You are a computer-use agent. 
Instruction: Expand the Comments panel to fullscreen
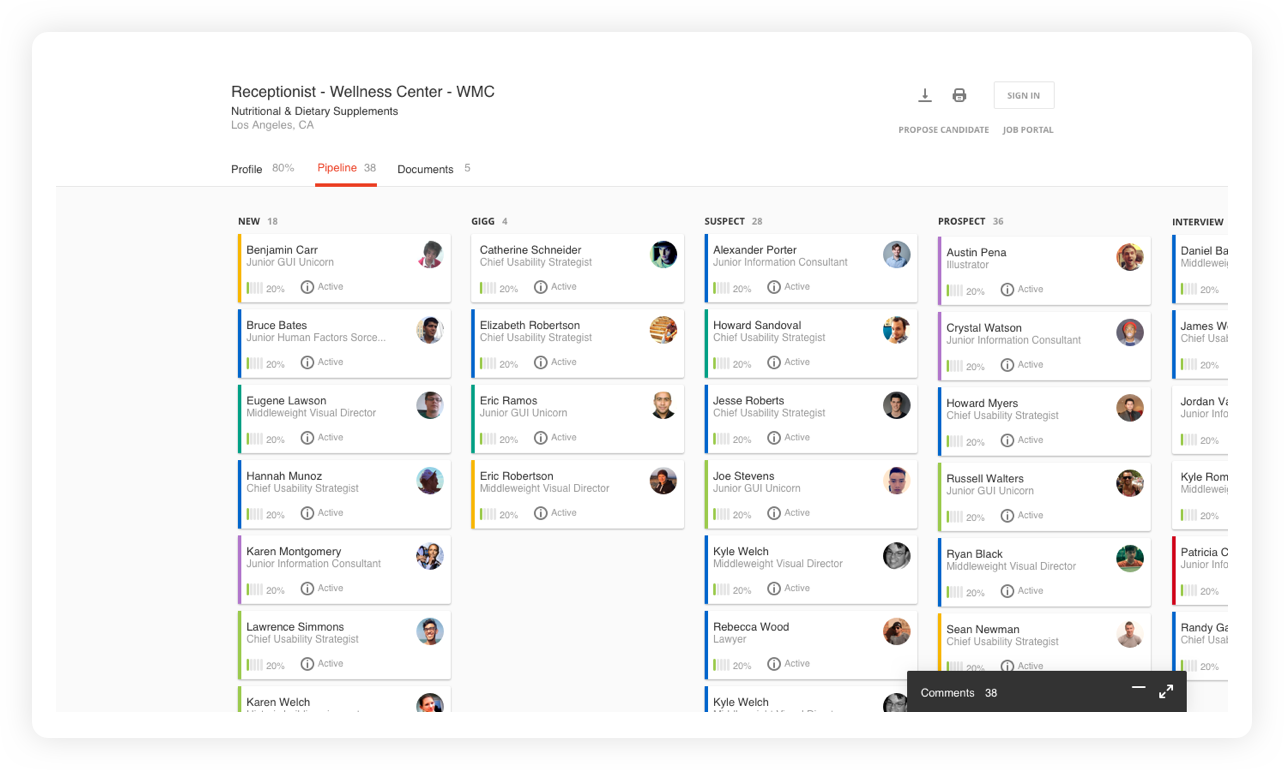(x=1166, y=691)
